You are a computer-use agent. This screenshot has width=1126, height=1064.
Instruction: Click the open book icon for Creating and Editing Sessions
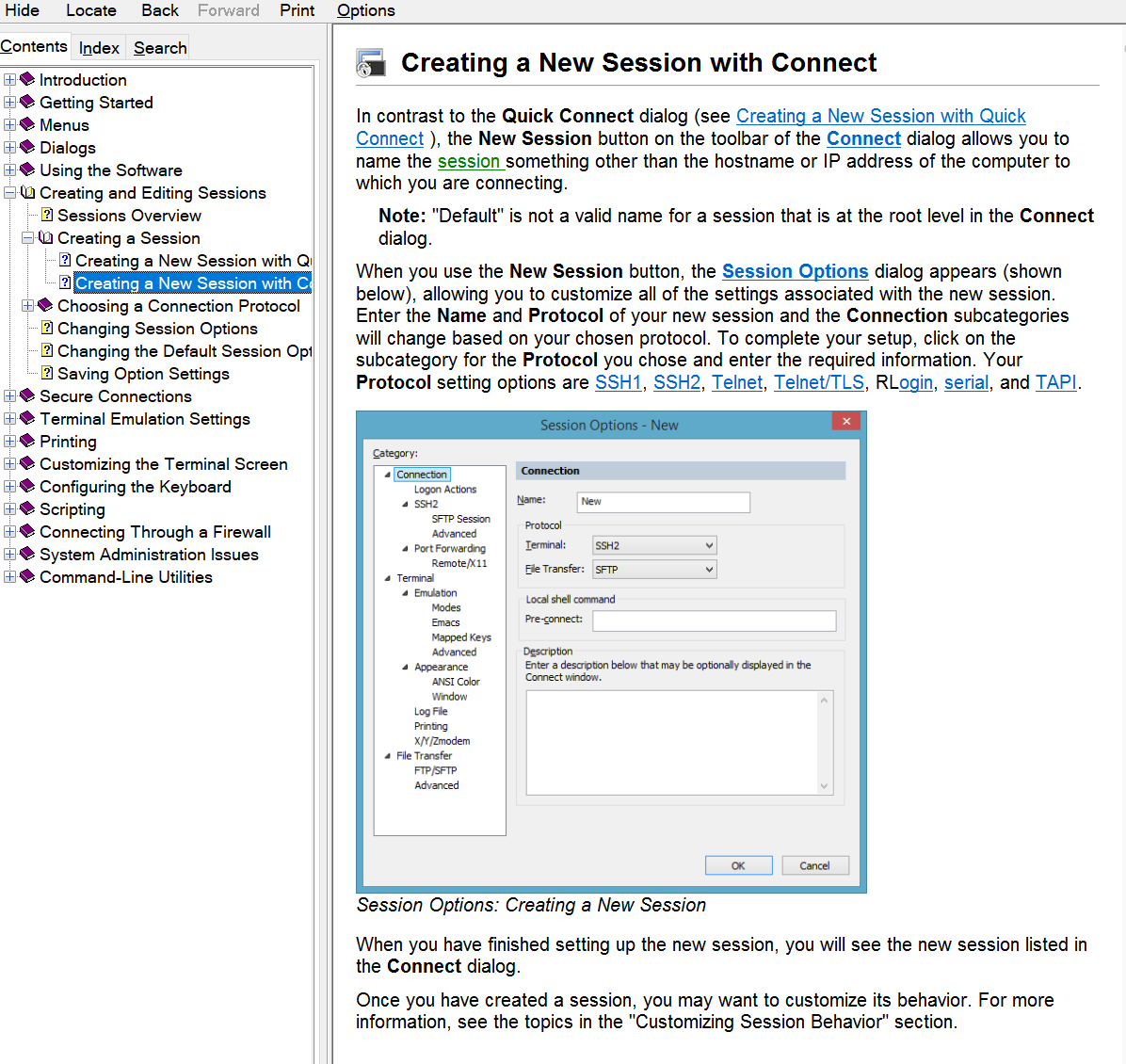tap(27, 192)
